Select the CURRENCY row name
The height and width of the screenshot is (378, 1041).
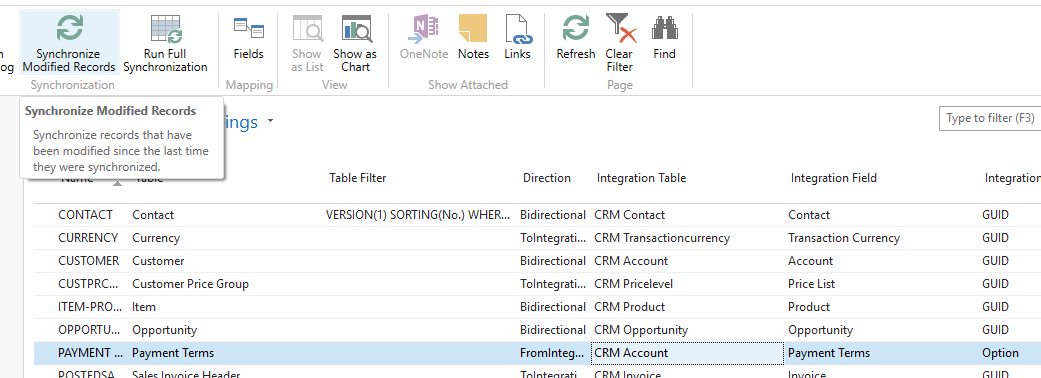tap(88, 238)
